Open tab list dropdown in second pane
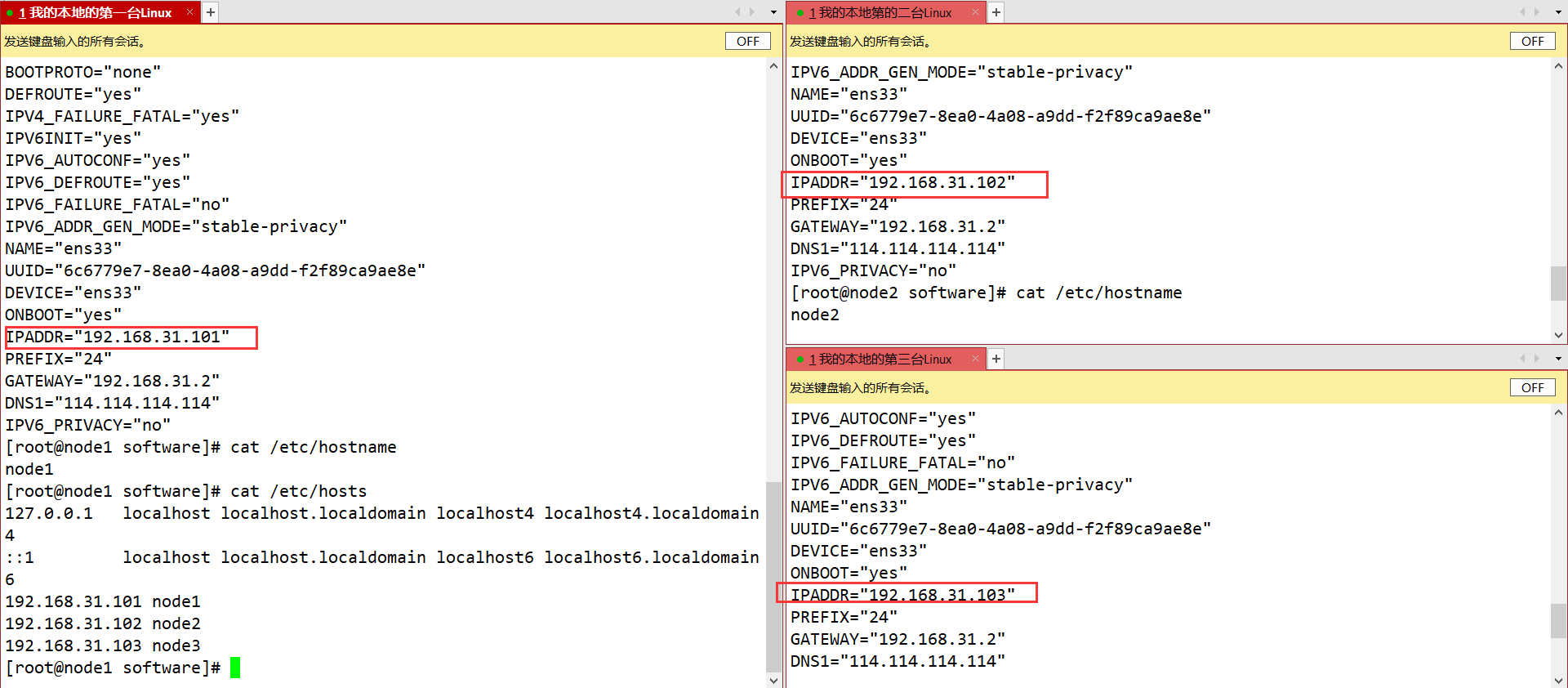 (1558, 12)
